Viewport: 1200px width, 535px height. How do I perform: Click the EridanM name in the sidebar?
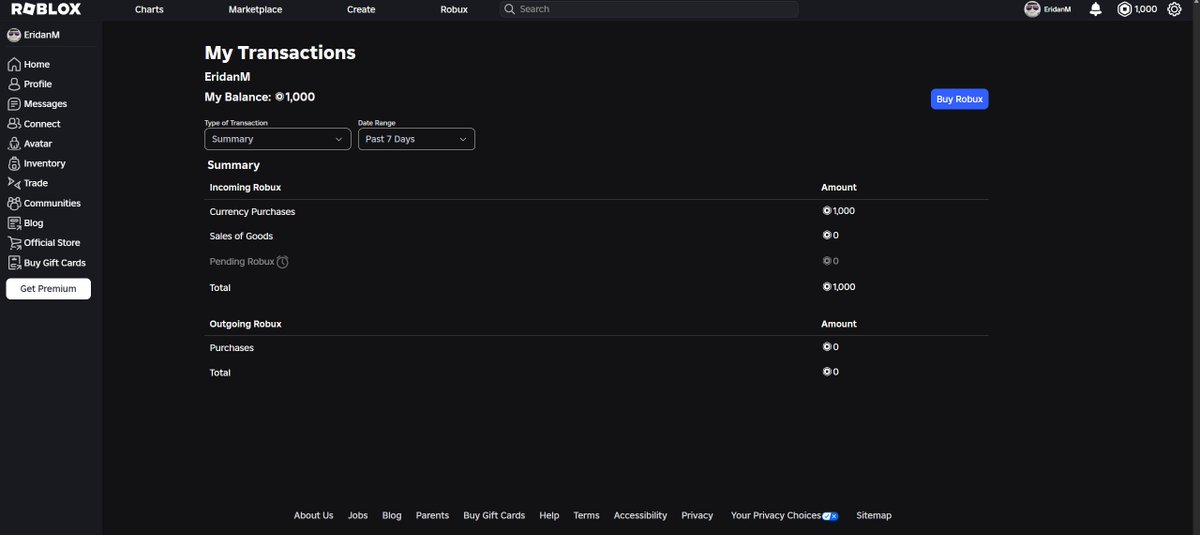coord(42,35)
